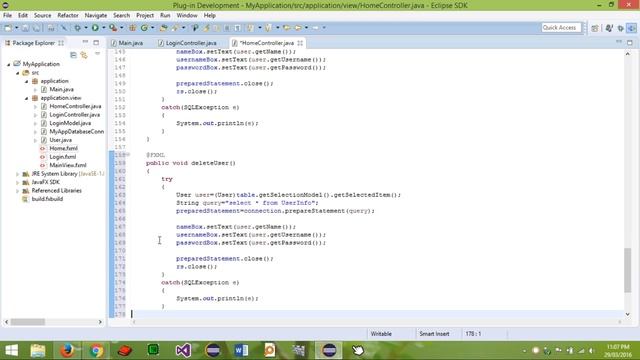
Task: Open the Navigate menu
Action: pyautogui.click(x=96, y=15)
